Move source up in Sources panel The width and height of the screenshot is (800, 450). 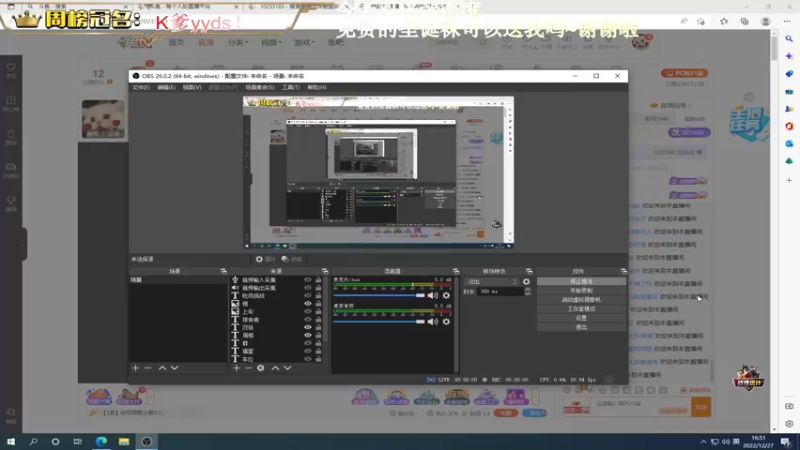coord(275,368)
